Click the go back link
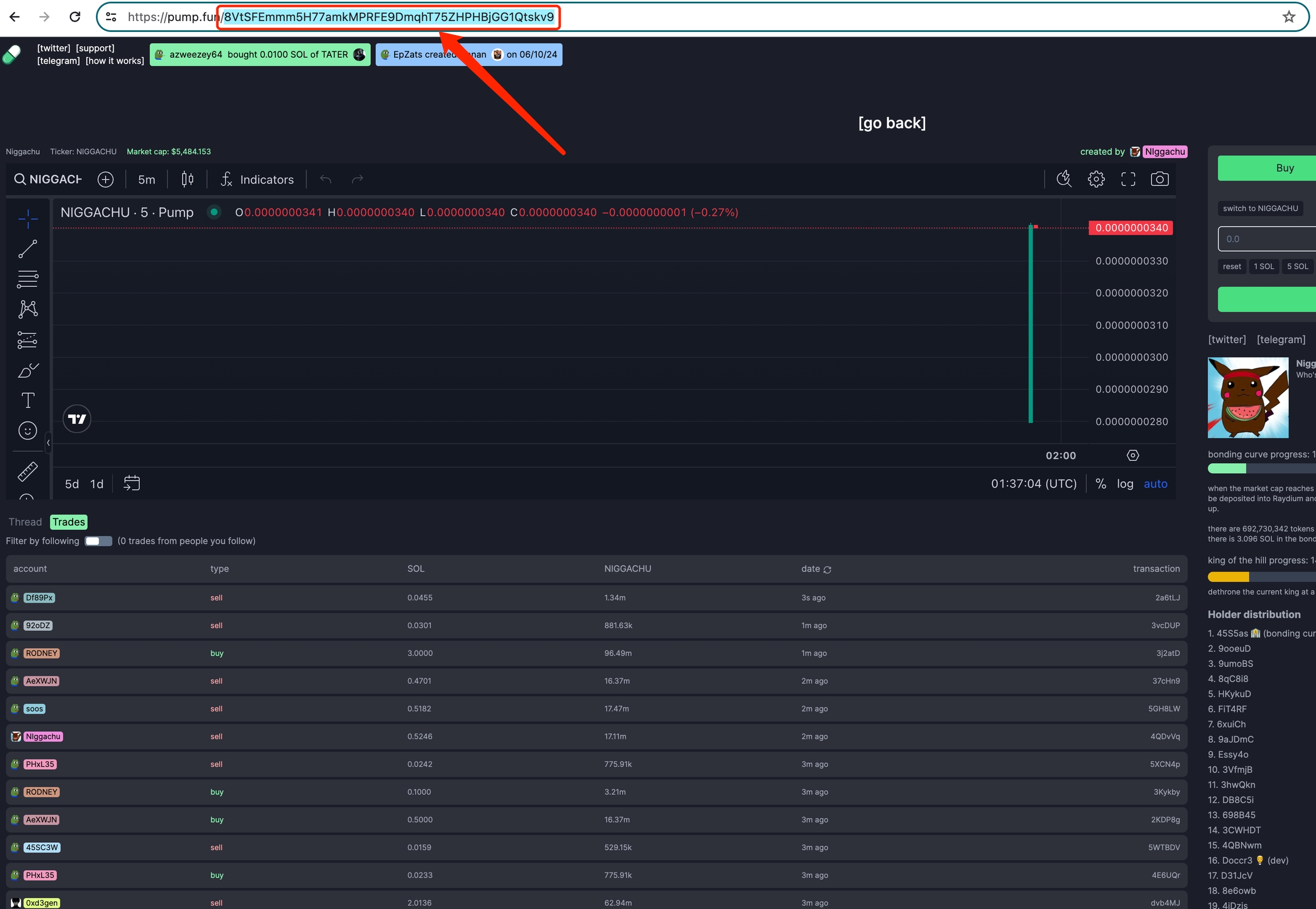The height and width of the screenshot is (909, 1316). pyautogui.click(x=892, y=123)
